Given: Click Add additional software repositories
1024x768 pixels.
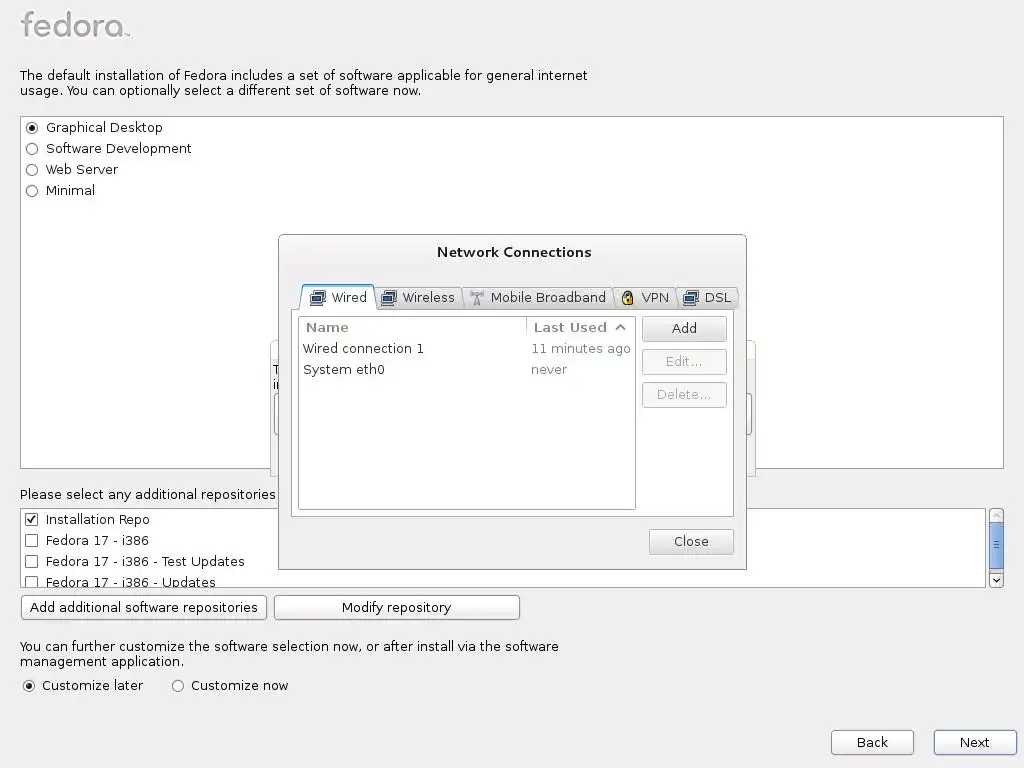Looking at the screenshot, I should pyautogui.click(x=144, y=607).
